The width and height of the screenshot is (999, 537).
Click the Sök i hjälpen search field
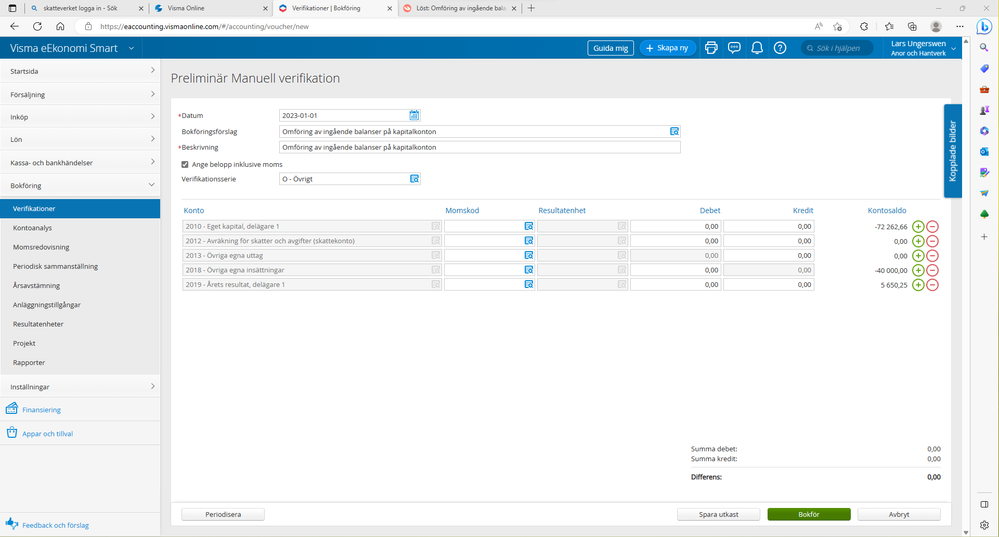tap(837, 48)
